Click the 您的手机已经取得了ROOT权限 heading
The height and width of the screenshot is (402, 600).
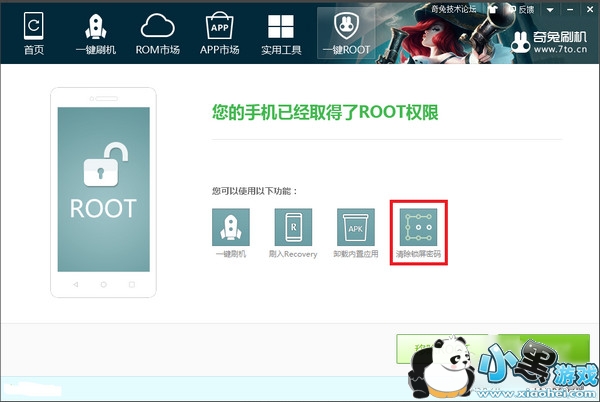click(x=325, y=112)
